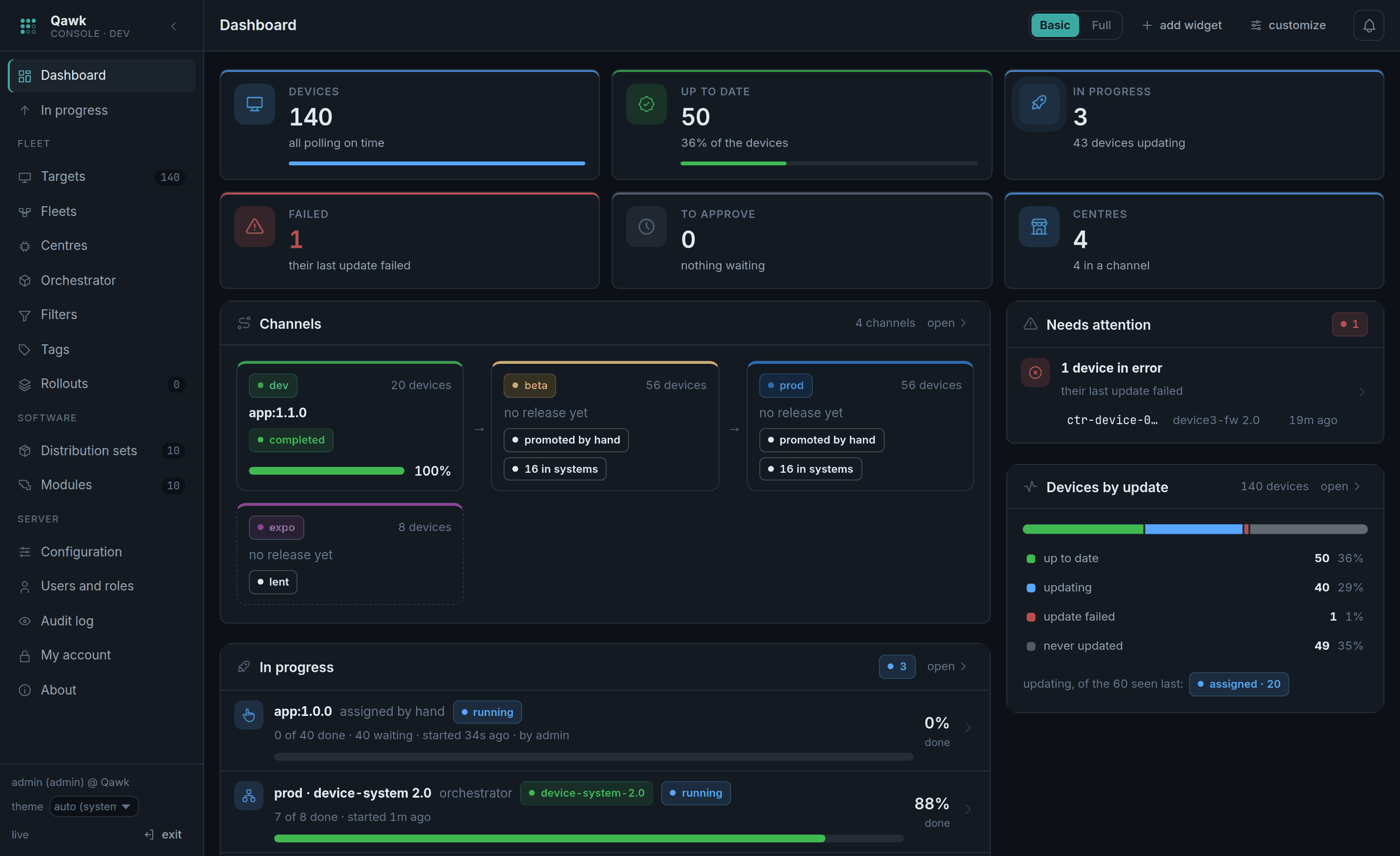Image resolution: width=1400 pixels, height=856 pixels.
Task: Open the theme auto (system) dropdown
Action: [94, 806]
